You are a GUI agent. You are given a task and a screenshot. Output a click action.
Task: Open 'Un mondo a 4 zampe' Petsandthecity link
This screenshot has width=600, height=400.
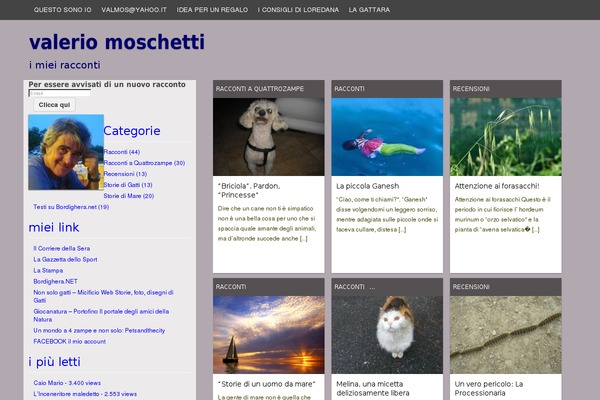click(99, 330)
